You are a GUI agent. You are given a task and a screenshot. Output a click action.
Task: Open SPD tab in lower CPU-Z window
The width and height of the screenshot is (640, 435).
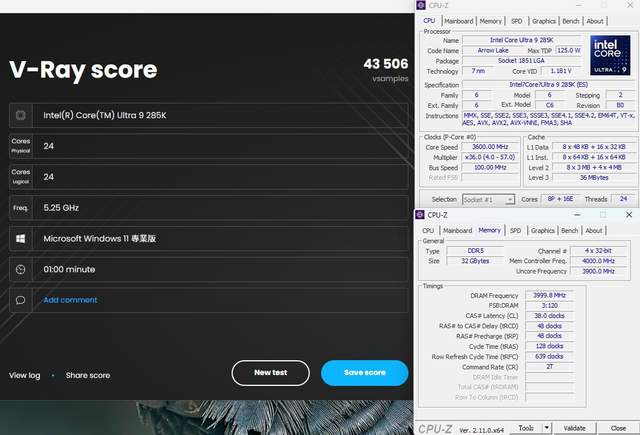coord(516,231)
